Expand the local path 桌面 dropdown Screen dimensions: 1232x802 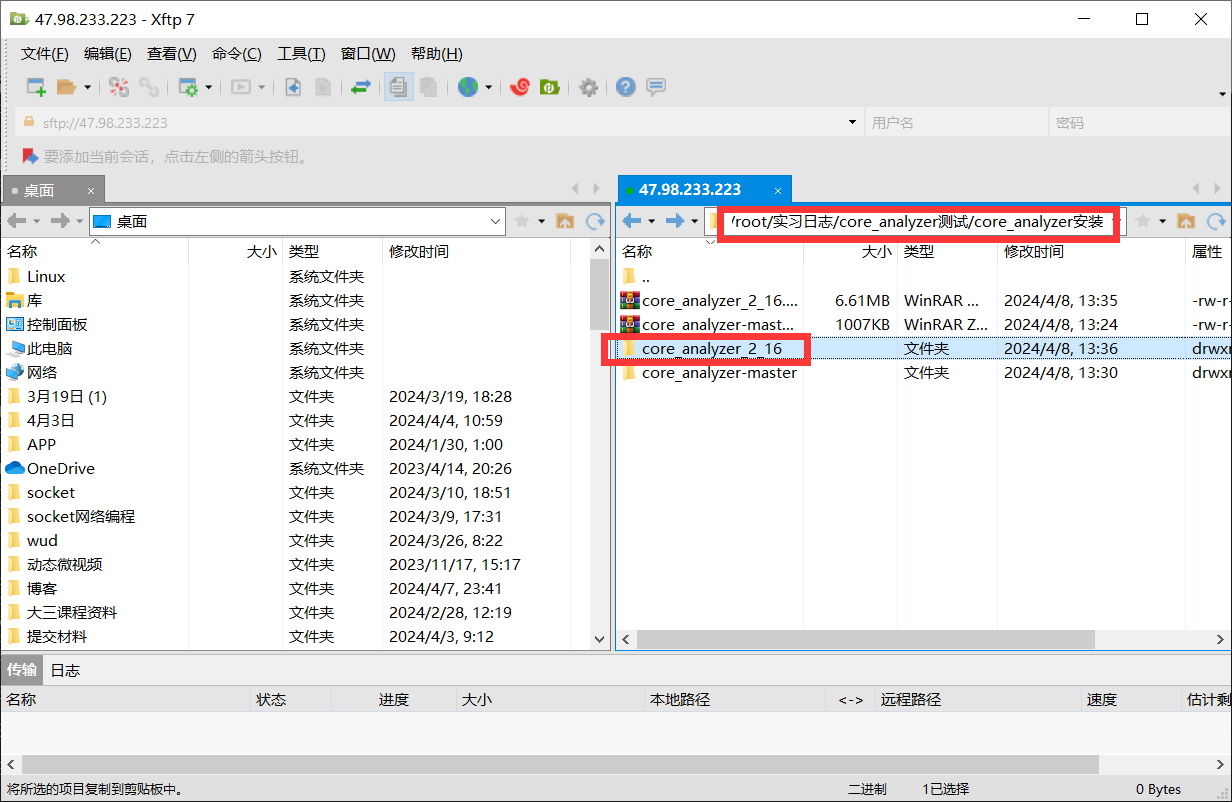[496, 221]
